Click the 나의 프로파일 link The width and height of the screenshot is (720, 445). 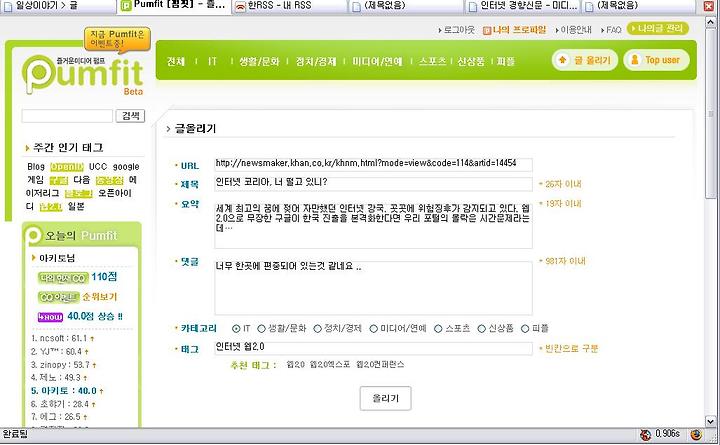click(x=519, y=30)
